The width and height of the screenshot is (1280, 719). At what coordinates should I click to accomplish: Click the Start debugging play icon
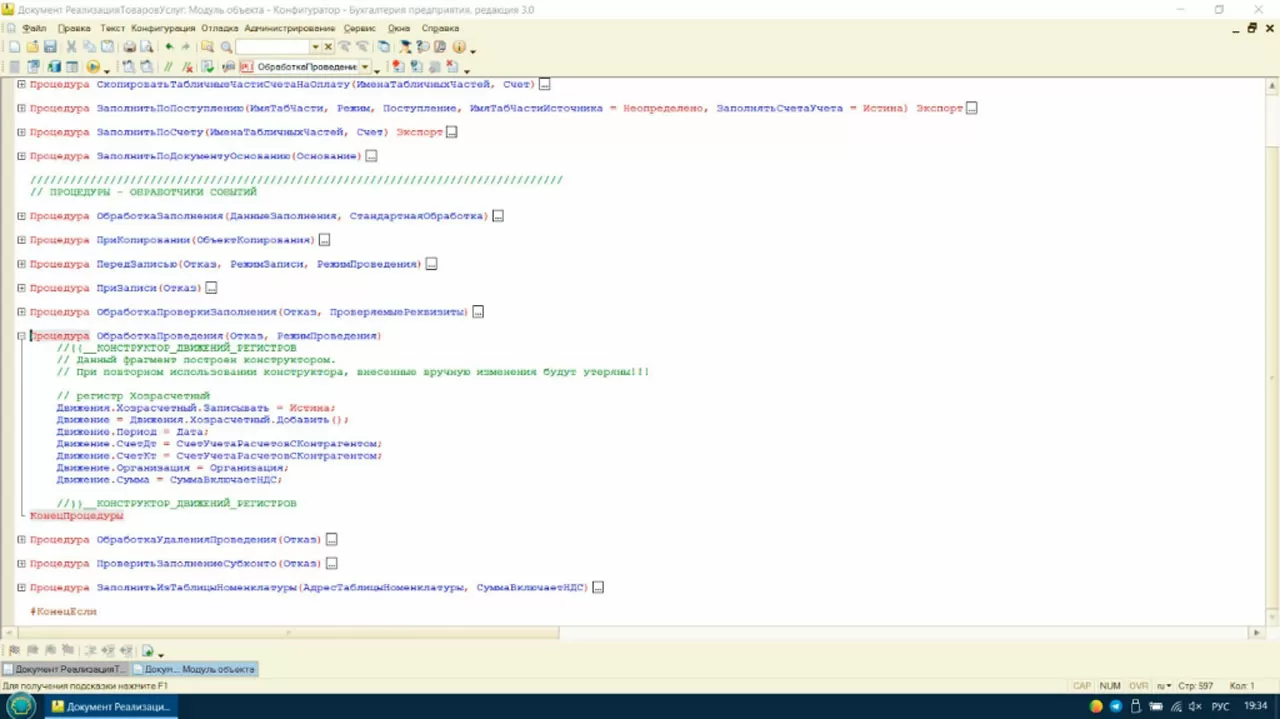(93, 67)
